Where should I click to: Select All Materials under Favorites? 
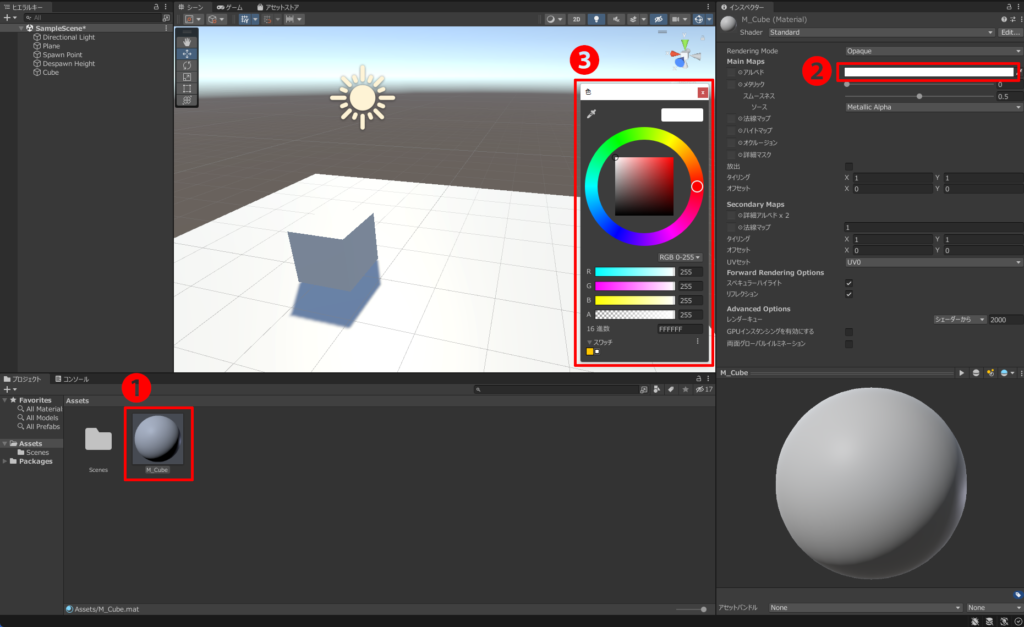42,408
